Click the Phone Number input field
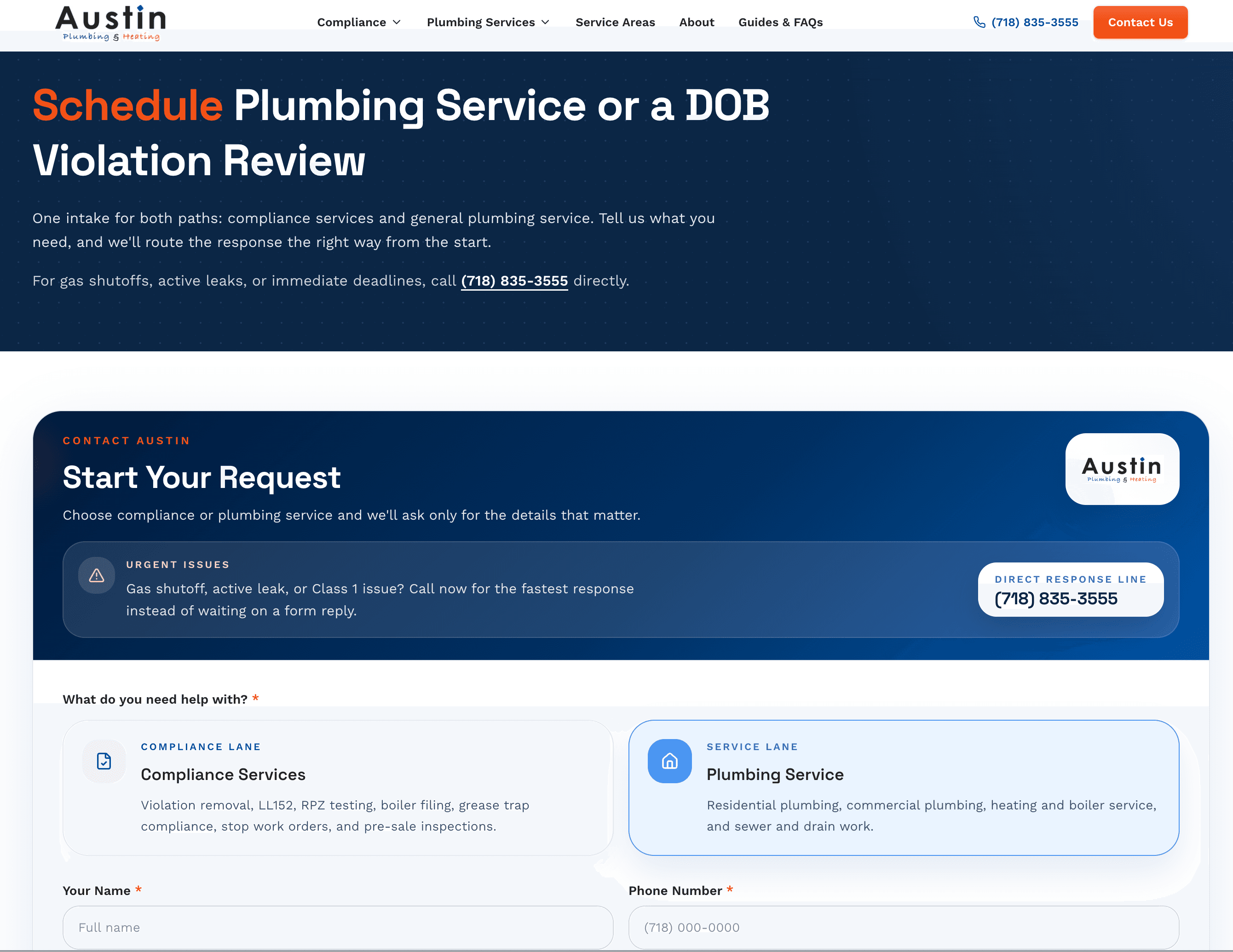 (903, 927)
